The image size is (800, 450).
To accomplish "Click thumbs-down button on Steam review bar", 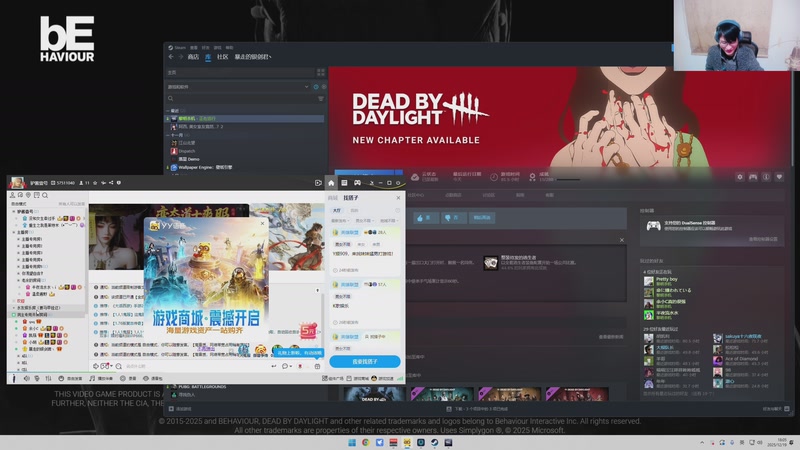I will click(x=453, y=218).
